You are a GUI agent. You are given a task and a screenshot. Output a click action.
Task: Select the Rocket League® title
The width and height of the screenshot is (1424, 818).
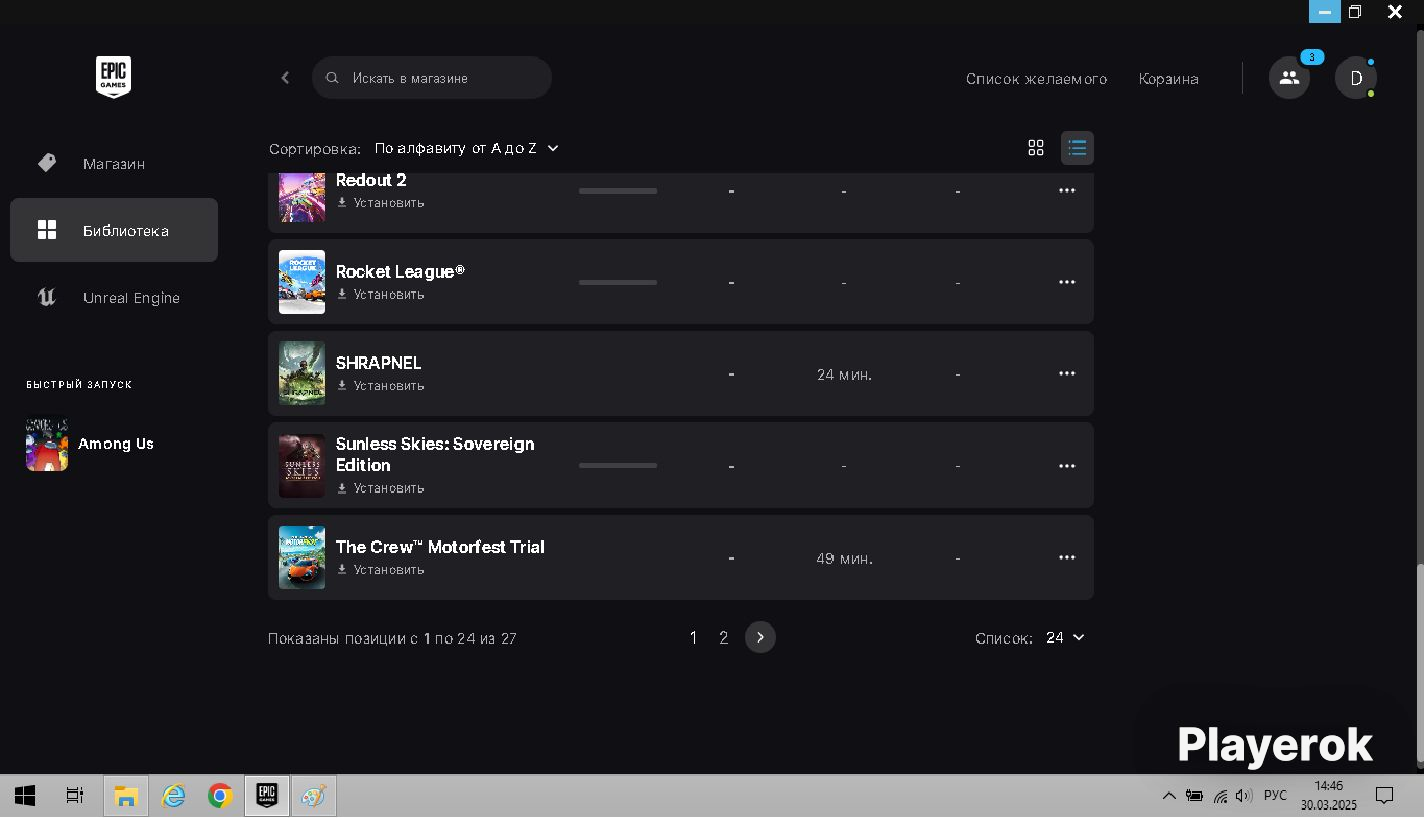click(x=400, y=272)
